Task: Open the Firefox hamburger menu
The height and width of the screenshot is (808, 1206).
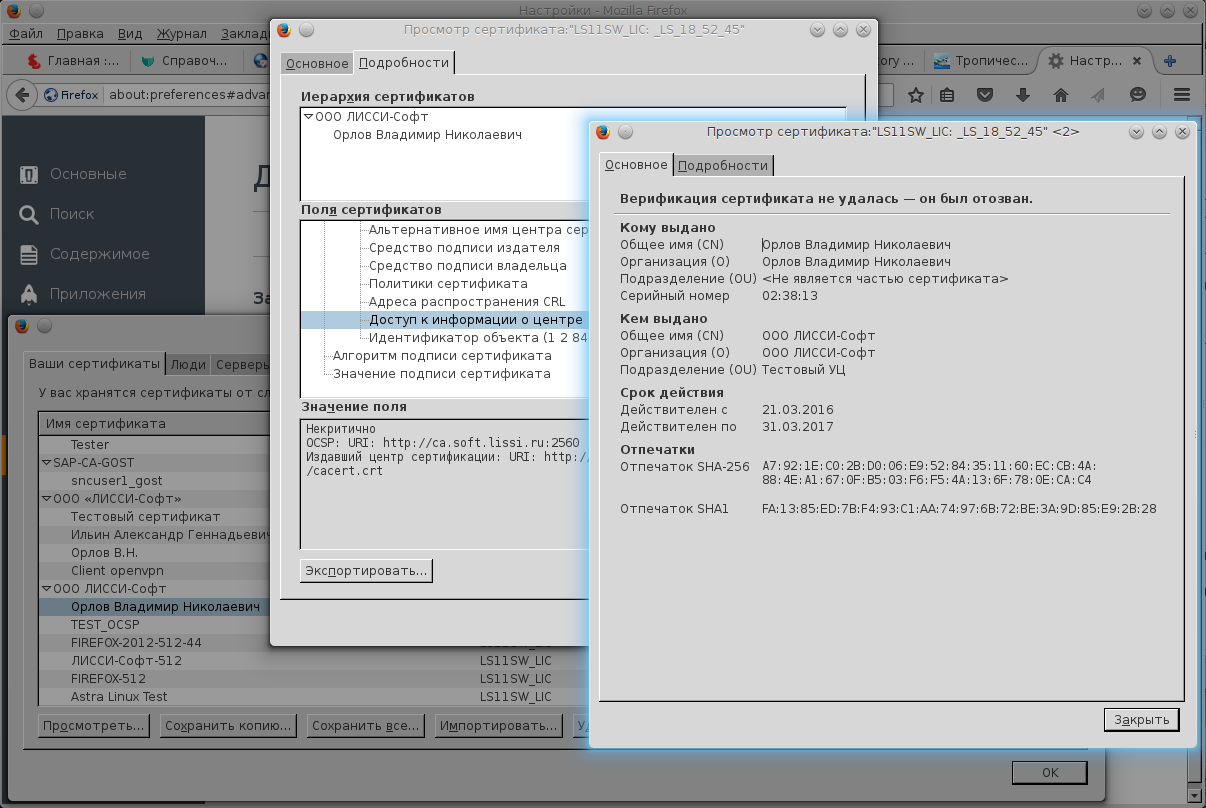Action: click(x=1181, y=95)
